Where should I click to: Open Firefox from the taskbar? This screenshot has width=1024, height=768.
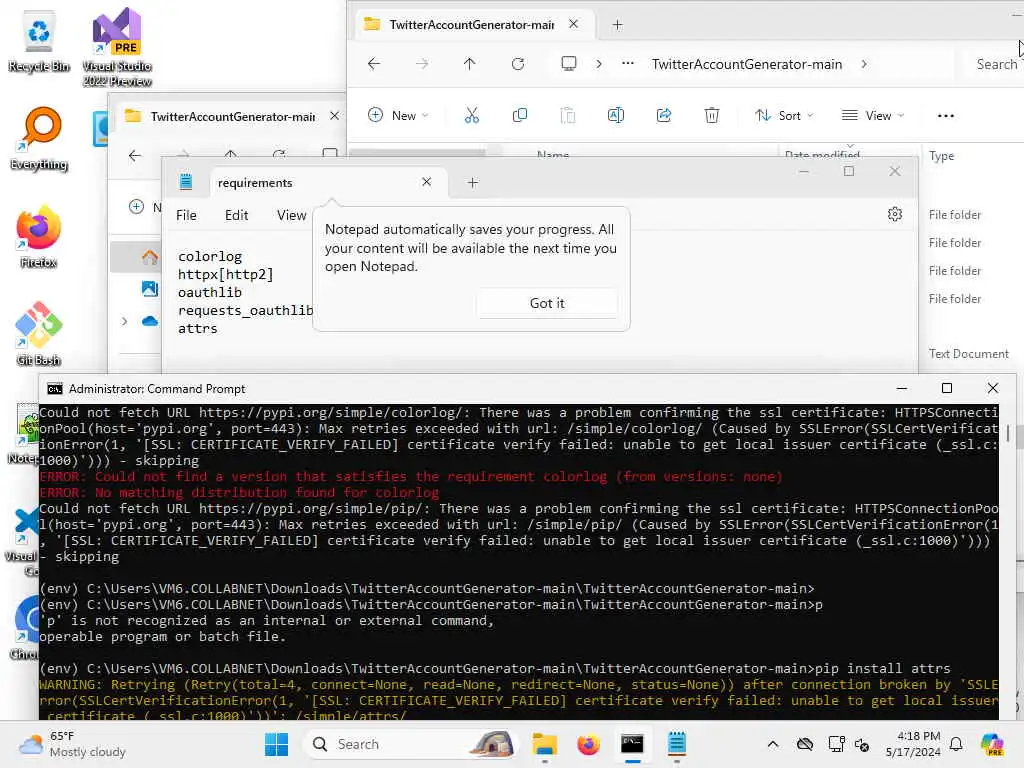pos(588,744)
